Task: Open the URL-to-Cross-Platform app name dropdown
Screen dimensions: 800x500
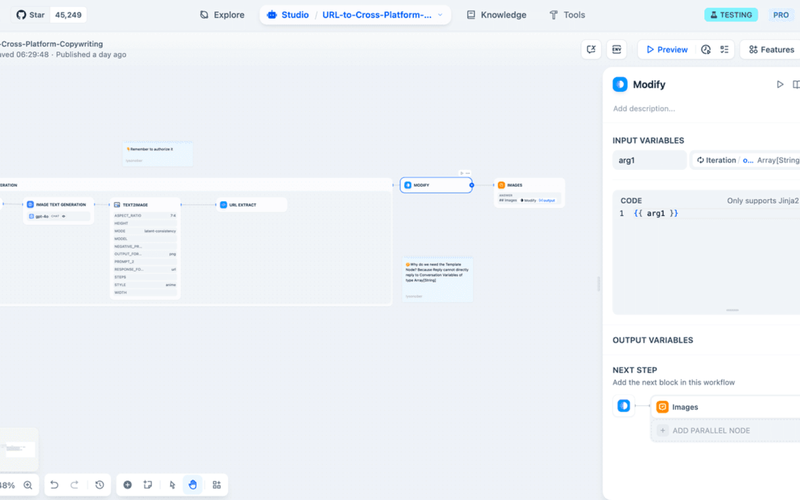Action: [383, 15]
